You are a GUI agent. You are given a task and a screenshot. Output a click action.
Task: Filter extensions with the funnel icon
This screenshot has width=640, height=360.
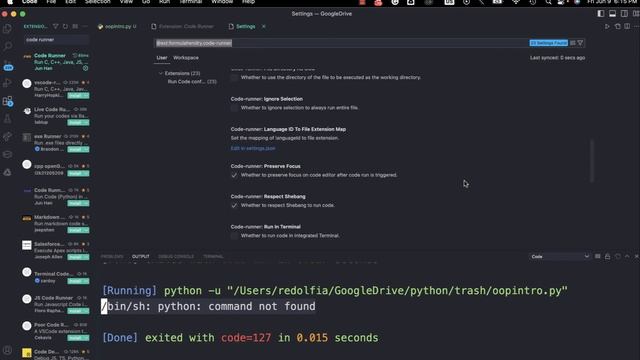[x=56, y=27]
